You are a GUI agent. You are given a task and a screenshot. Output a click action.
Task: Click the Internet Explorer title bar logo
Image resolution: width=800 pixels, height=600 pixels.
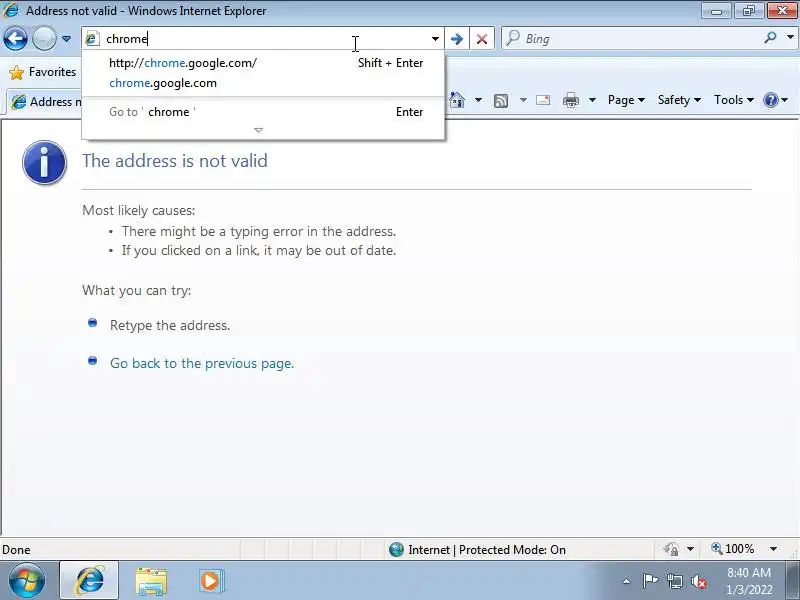click(11, 11)
